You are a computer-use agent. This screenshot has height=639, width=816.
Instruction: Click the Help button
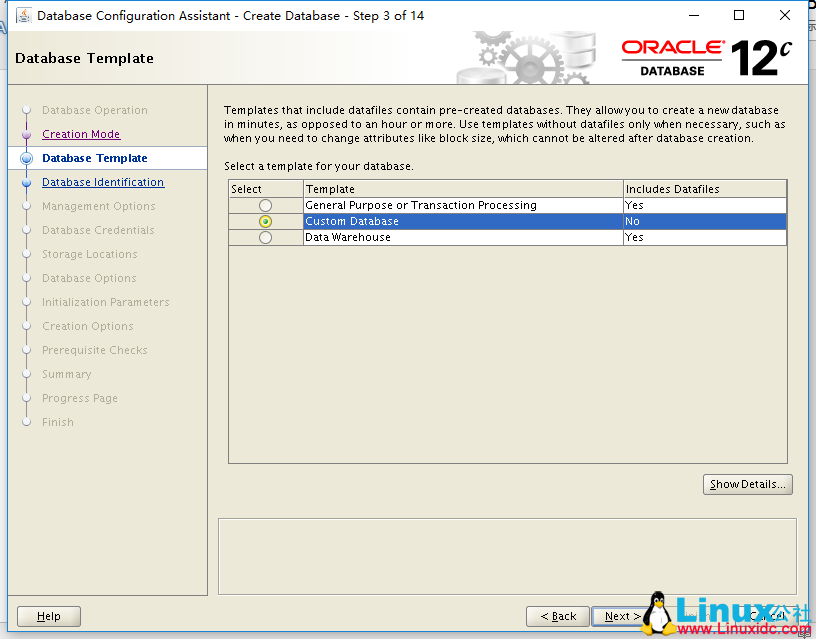(48, 616)
